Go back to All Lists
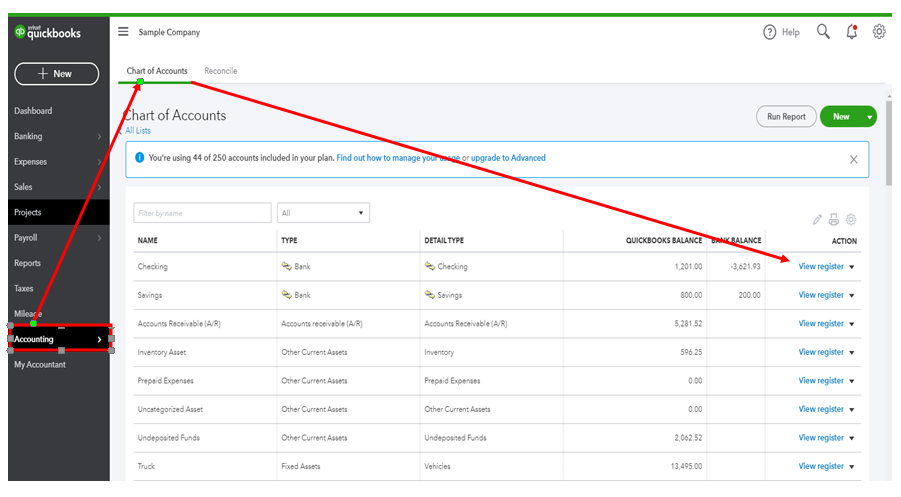The width and height of the screenshot is (901, 497). [138, 130]
